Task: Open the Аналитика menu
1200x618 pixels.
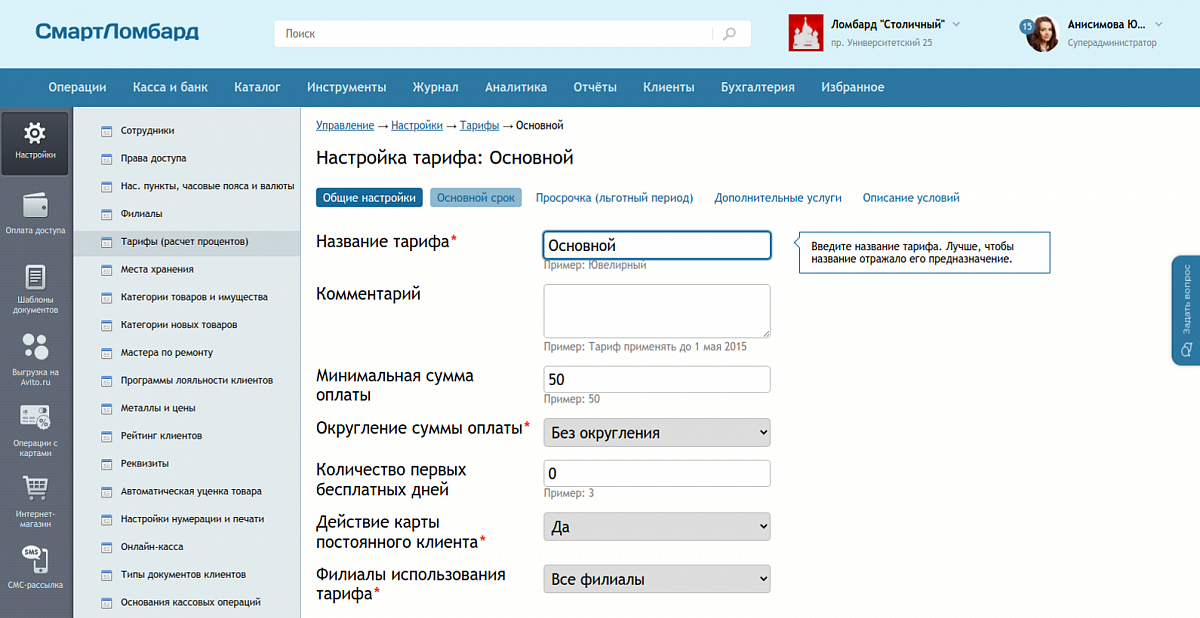Action: point(516,87)
